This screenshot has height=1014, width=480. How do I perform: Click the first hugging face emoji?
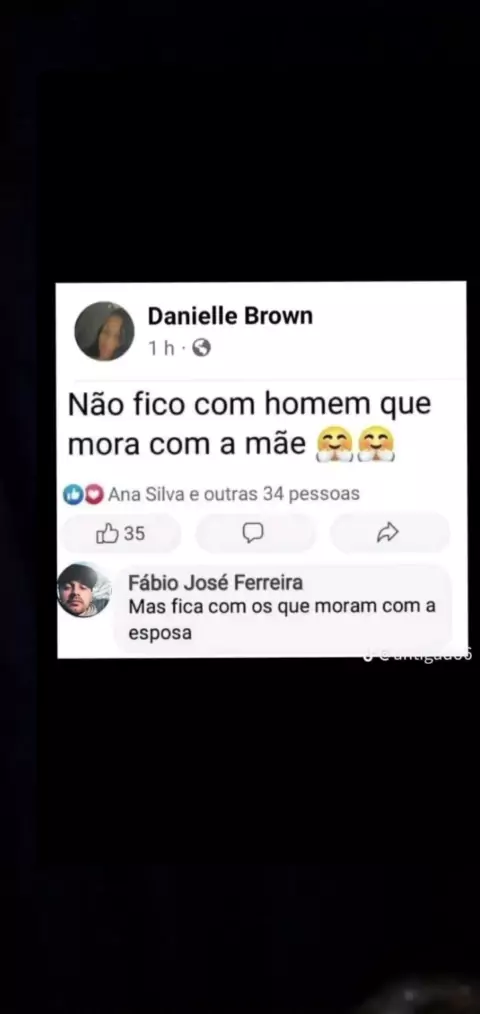tap(334, 445)
